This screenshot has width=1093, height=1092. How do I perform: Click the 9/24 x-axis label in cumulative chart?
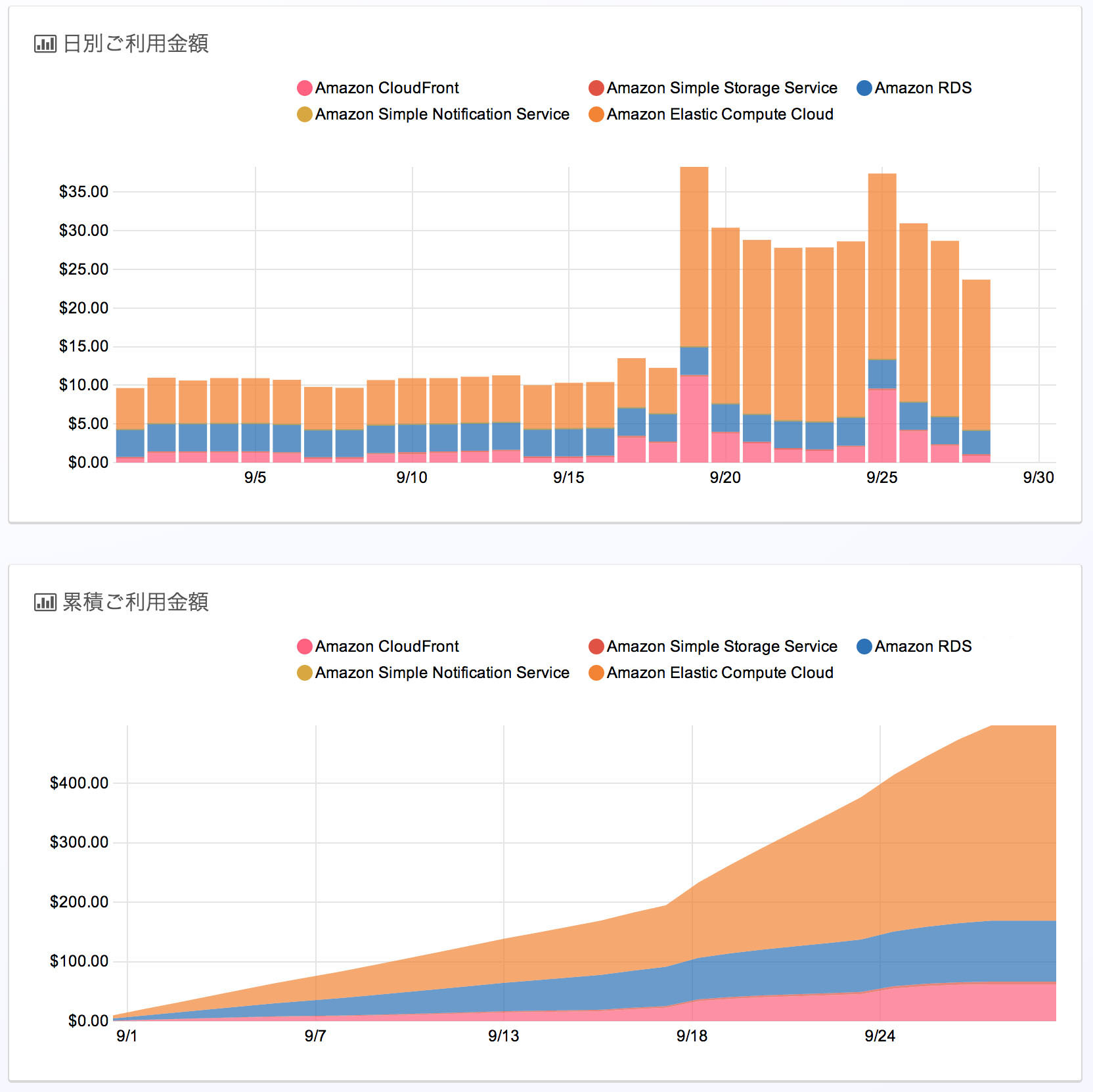coord(880,1036)
